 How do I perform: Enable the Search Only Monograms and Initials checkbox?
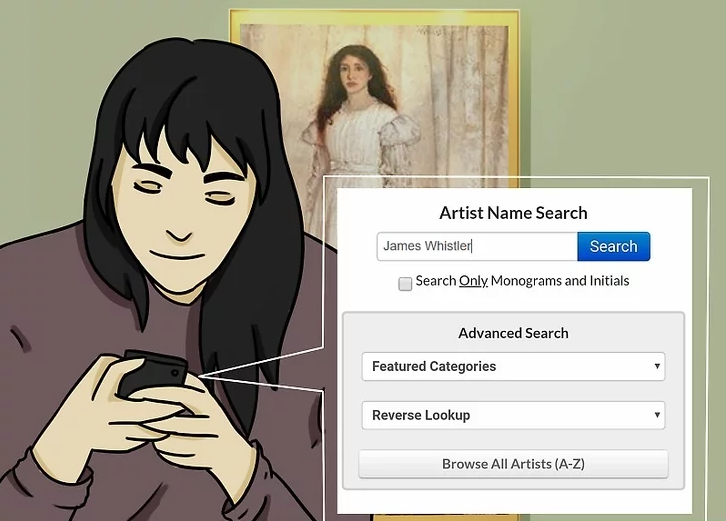(x=405, y=283)
